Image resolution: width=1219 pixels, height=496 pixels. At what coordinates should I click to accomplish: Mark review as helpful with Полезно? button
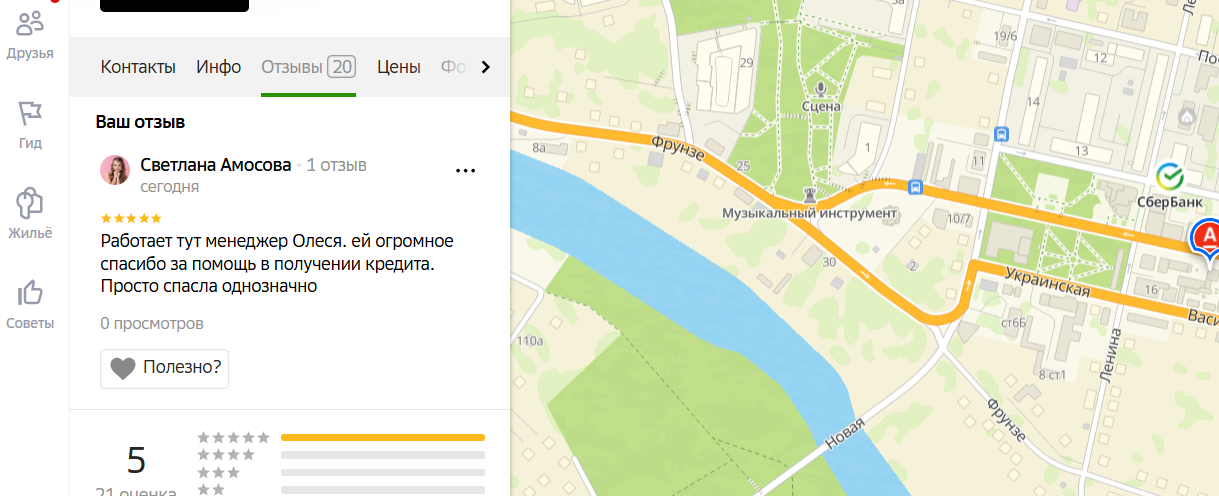165,367
